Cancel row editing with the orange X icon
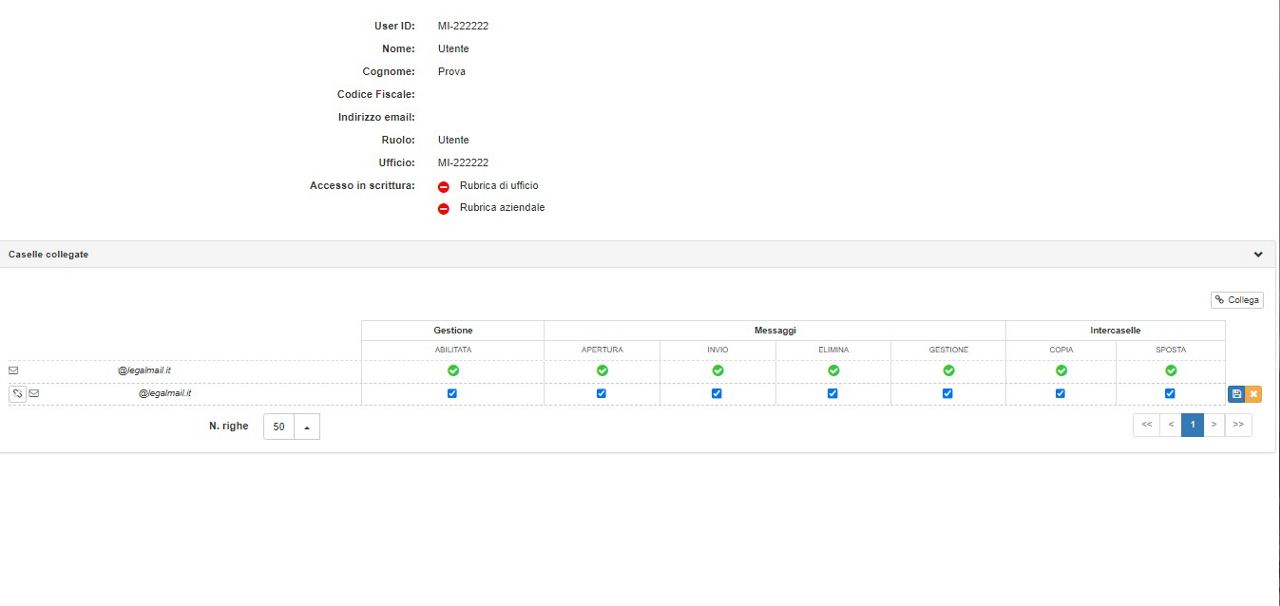 click(1253, 394)
